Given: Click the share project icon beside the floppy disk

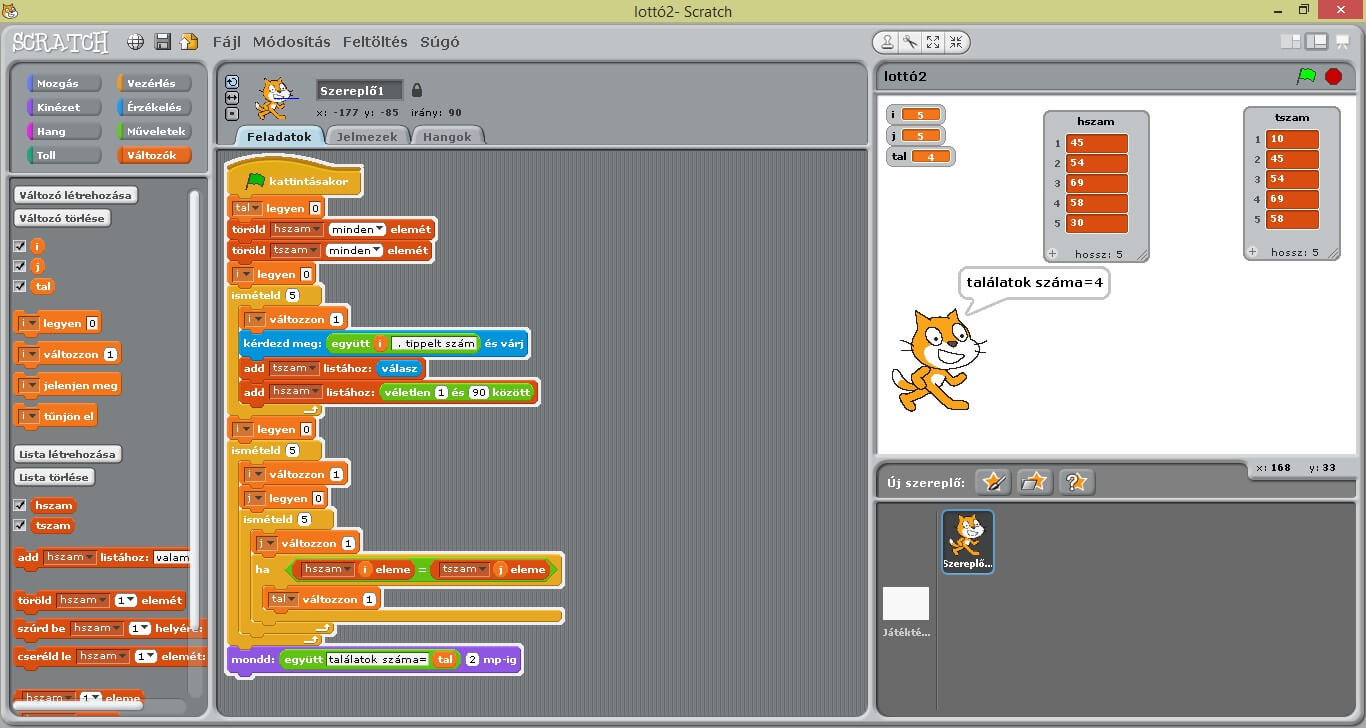Looking at the screenshot, I should tap(189, 42).
